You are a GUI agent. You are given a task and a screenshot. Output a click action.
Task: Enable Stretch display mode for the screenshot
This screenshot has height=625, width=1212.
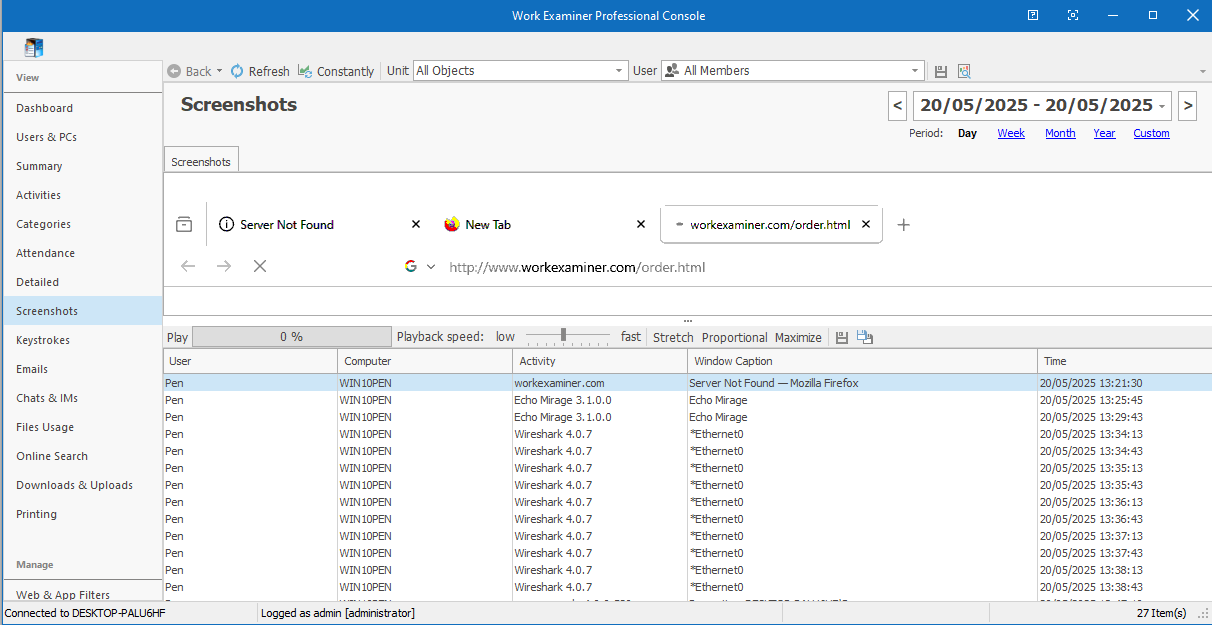pyautogui.click(x=673, y=337)
